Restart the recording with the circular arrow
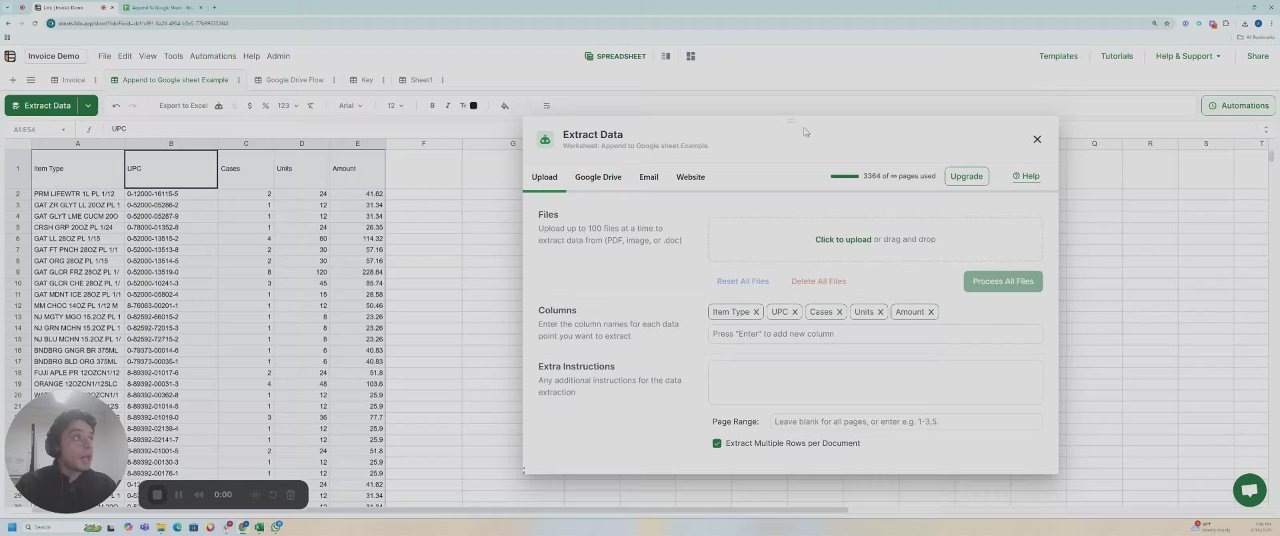 pyautogui.click(x=272, y=494)
